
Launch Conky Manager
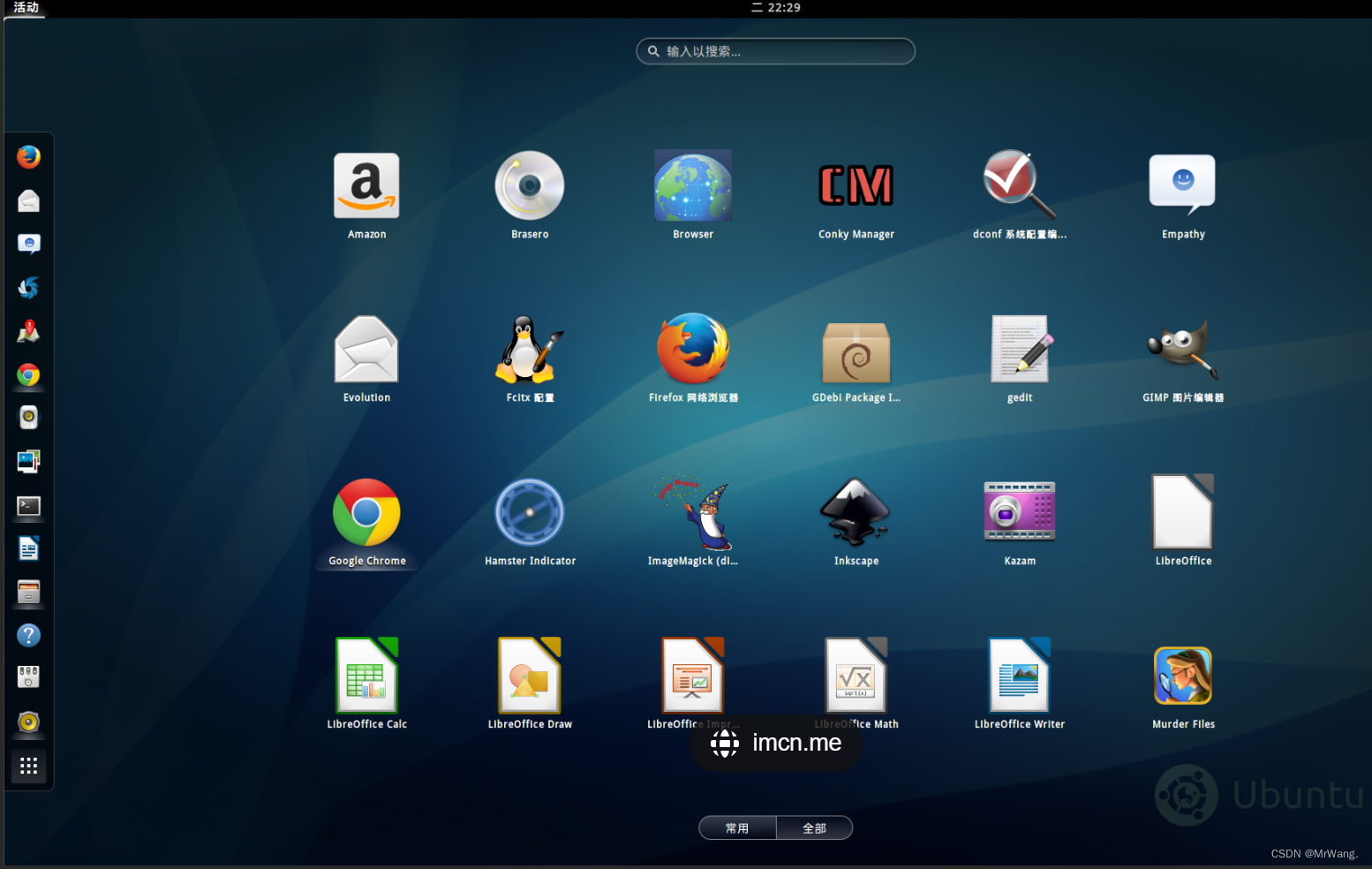point(856,185)
